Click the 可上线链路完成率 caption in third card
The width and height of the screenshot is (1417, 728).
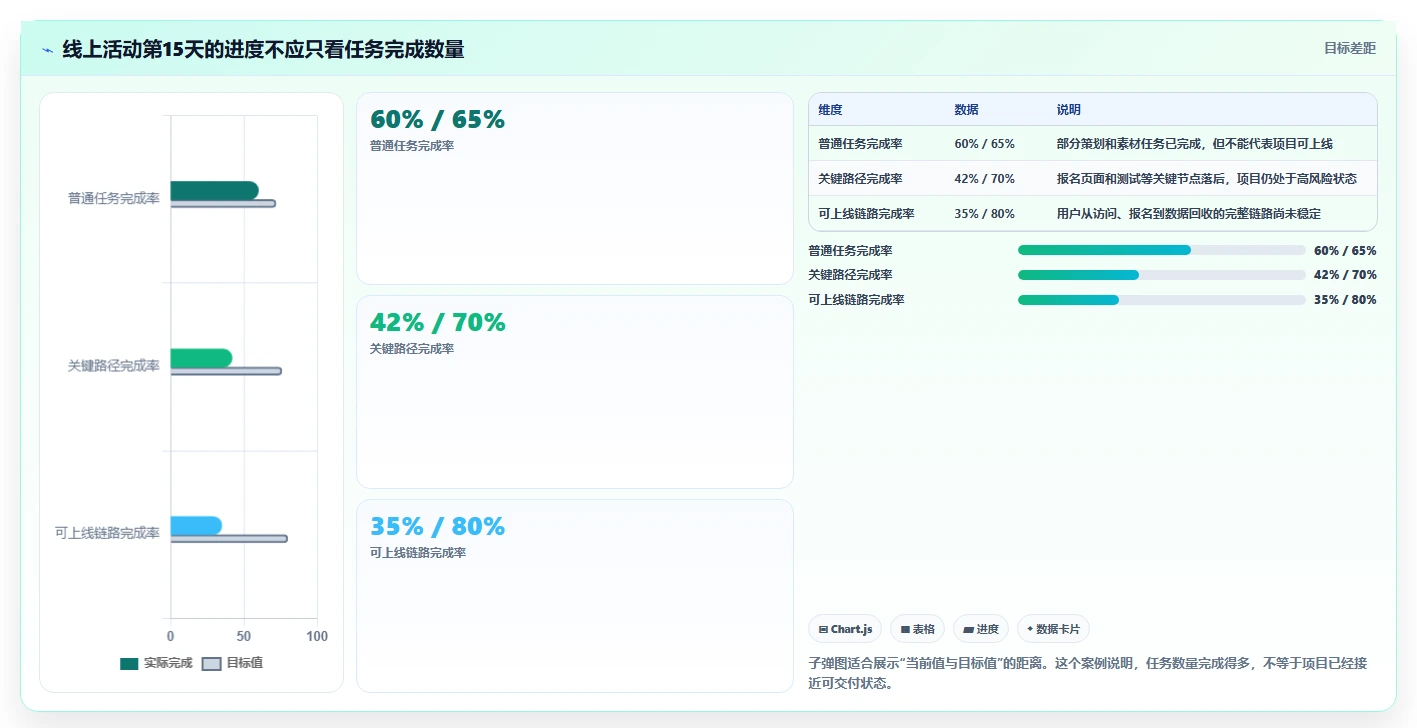pyautogui.click(x=418, y=553)
